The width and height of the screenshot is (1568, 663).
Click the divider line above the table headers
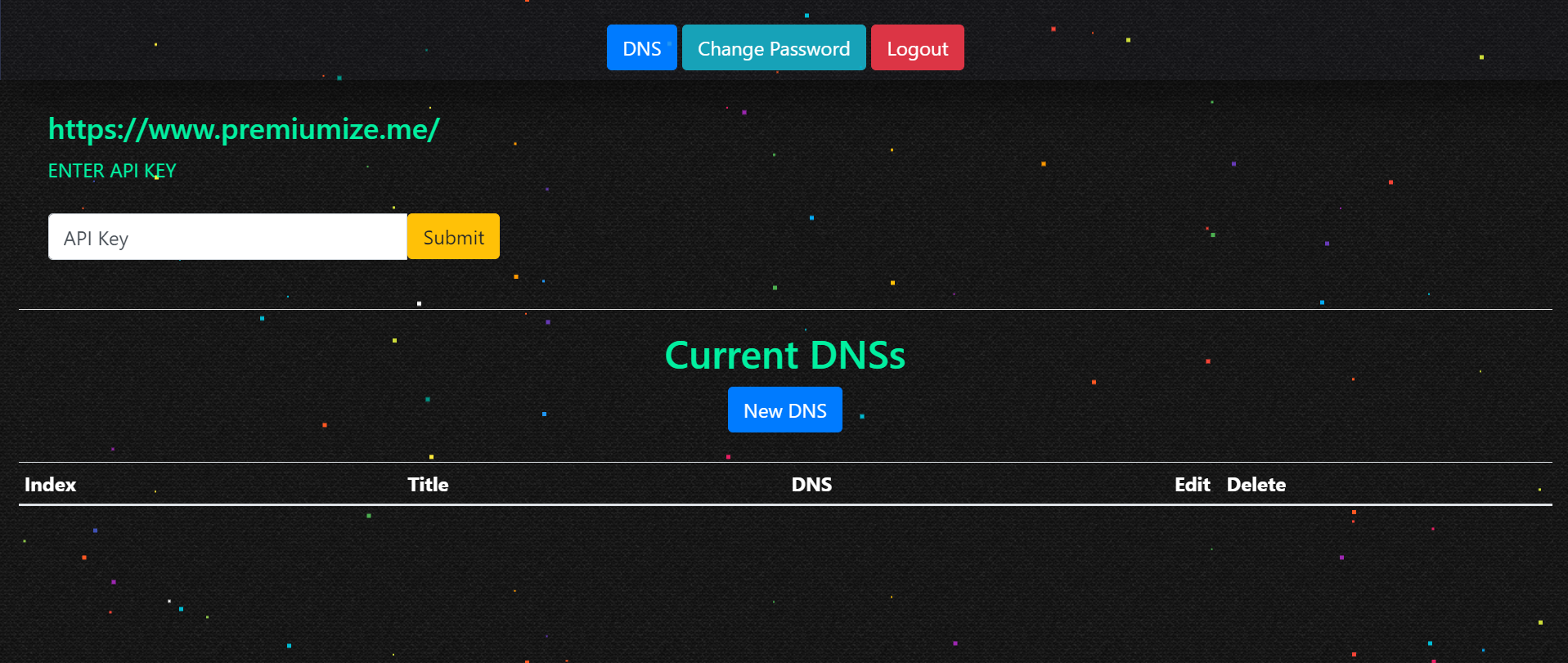coord(784,463)
